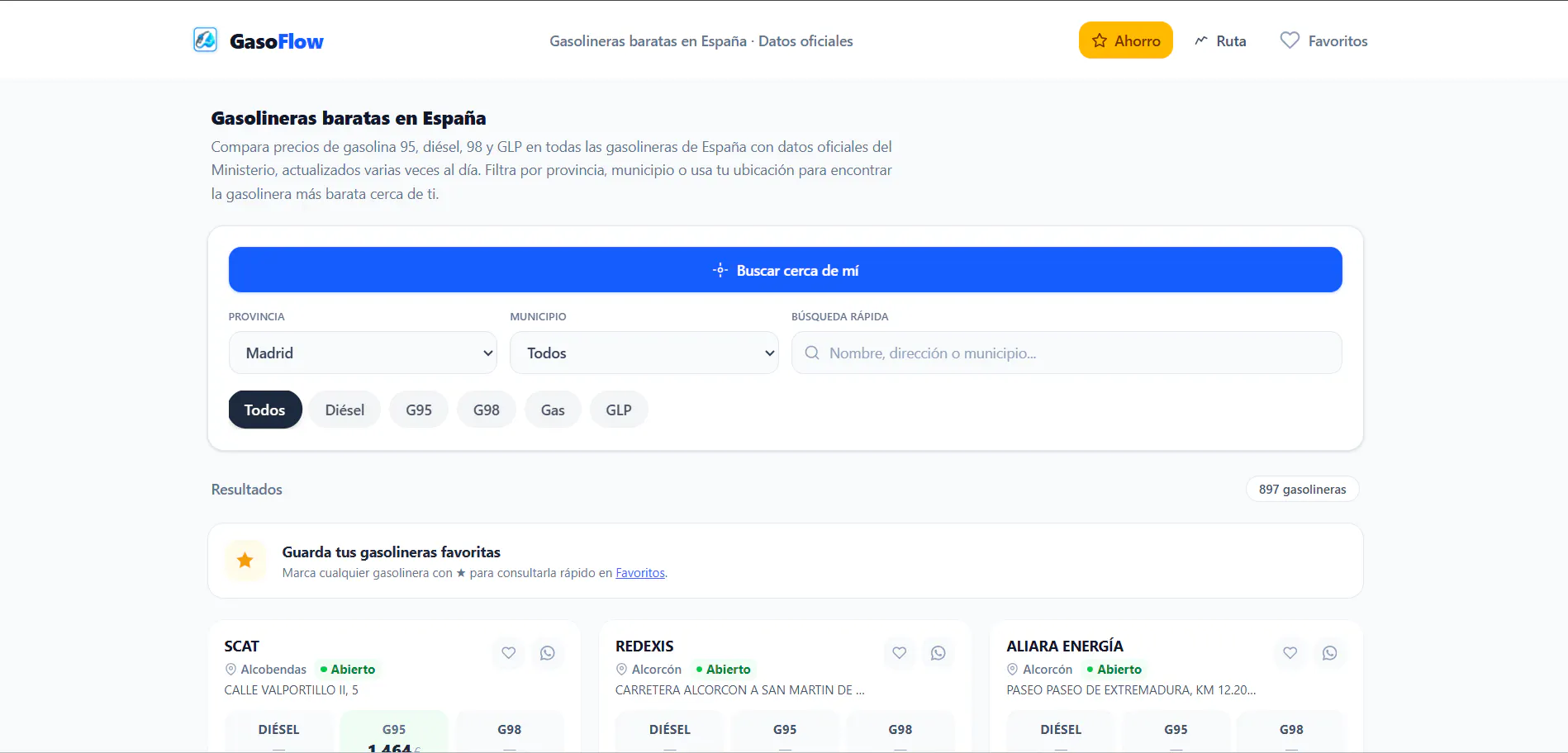Click Buscar cerca de mí button

785,270
